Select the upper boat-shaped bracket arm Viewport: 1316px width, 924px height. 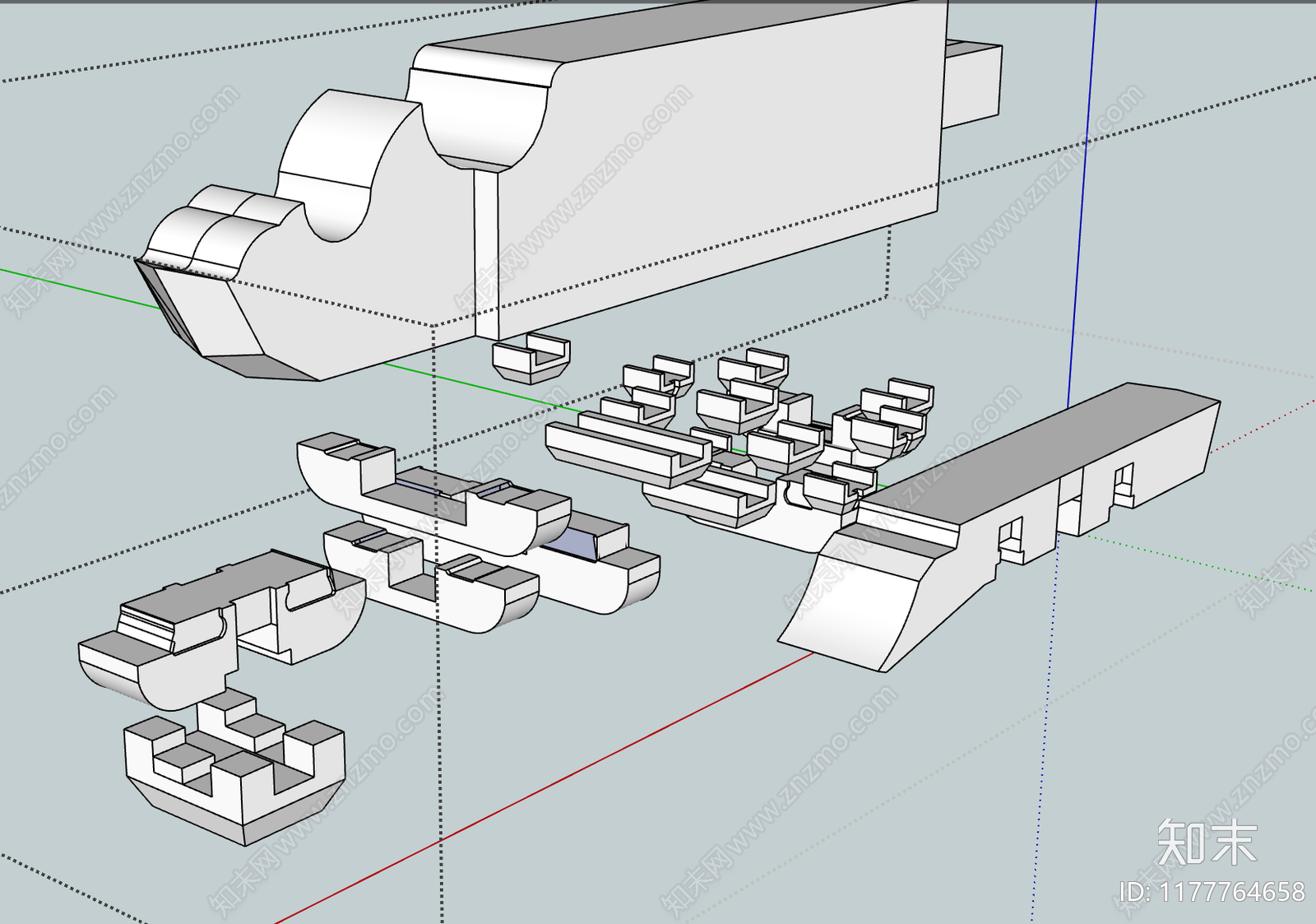click(434, 493)
